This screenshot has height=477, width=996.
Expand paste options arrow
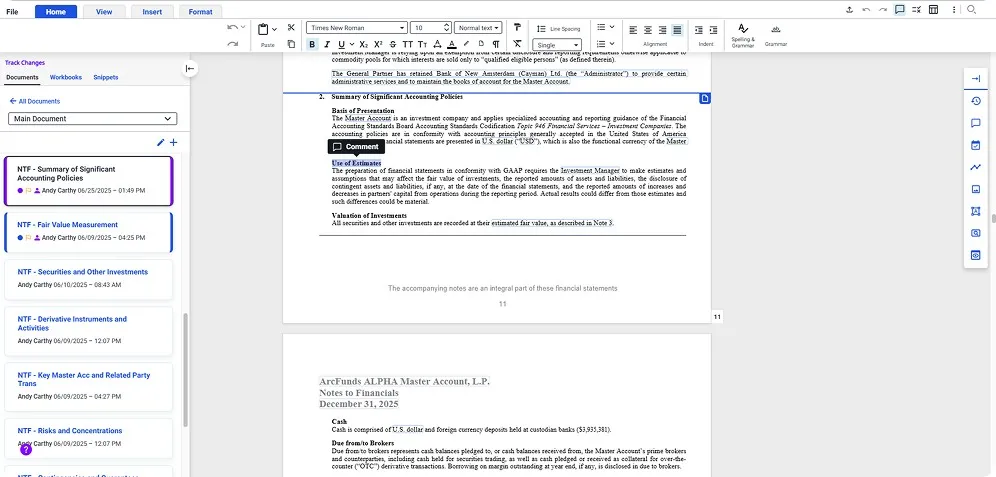[274, 29]
